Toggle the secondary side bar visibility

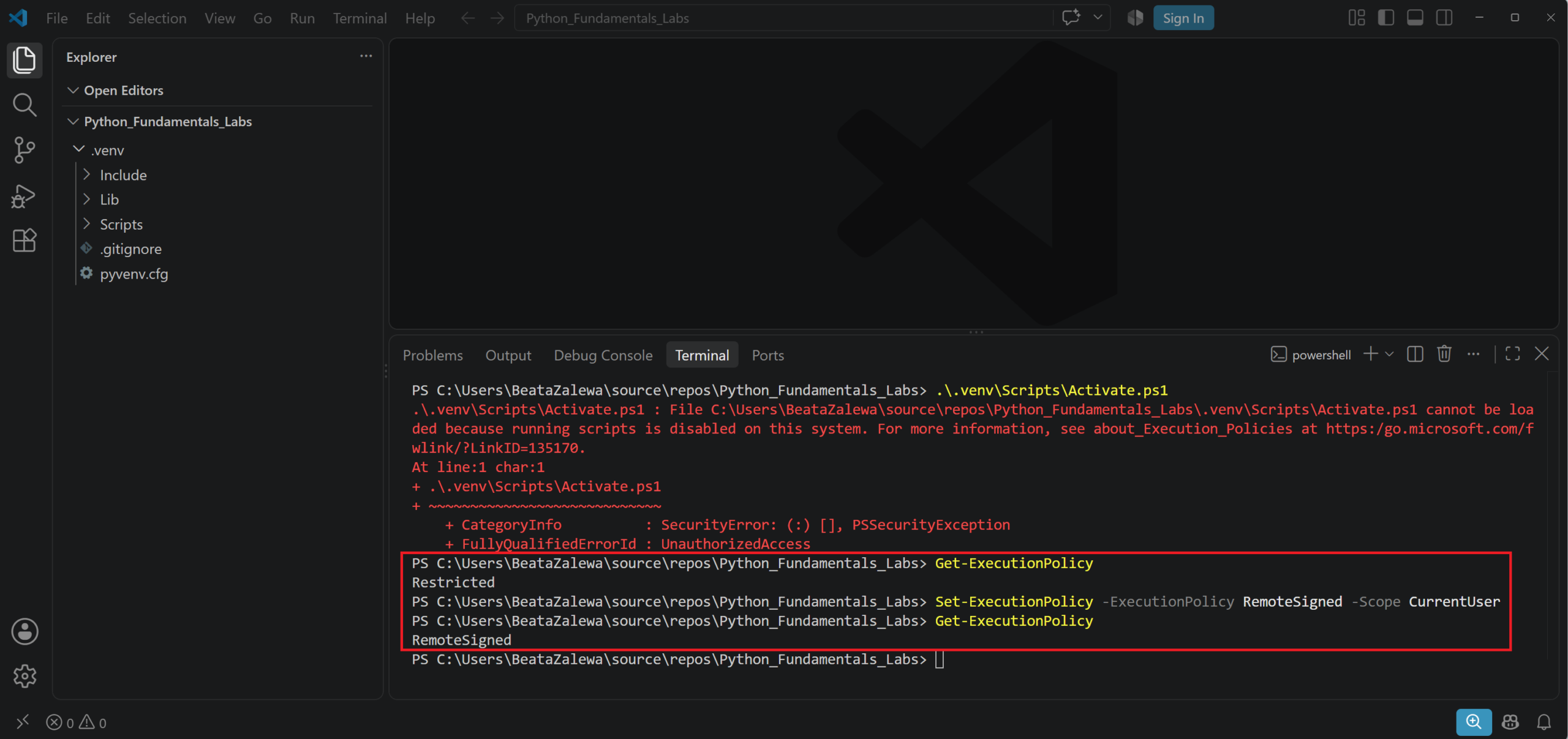click(x=1444, y=18)
